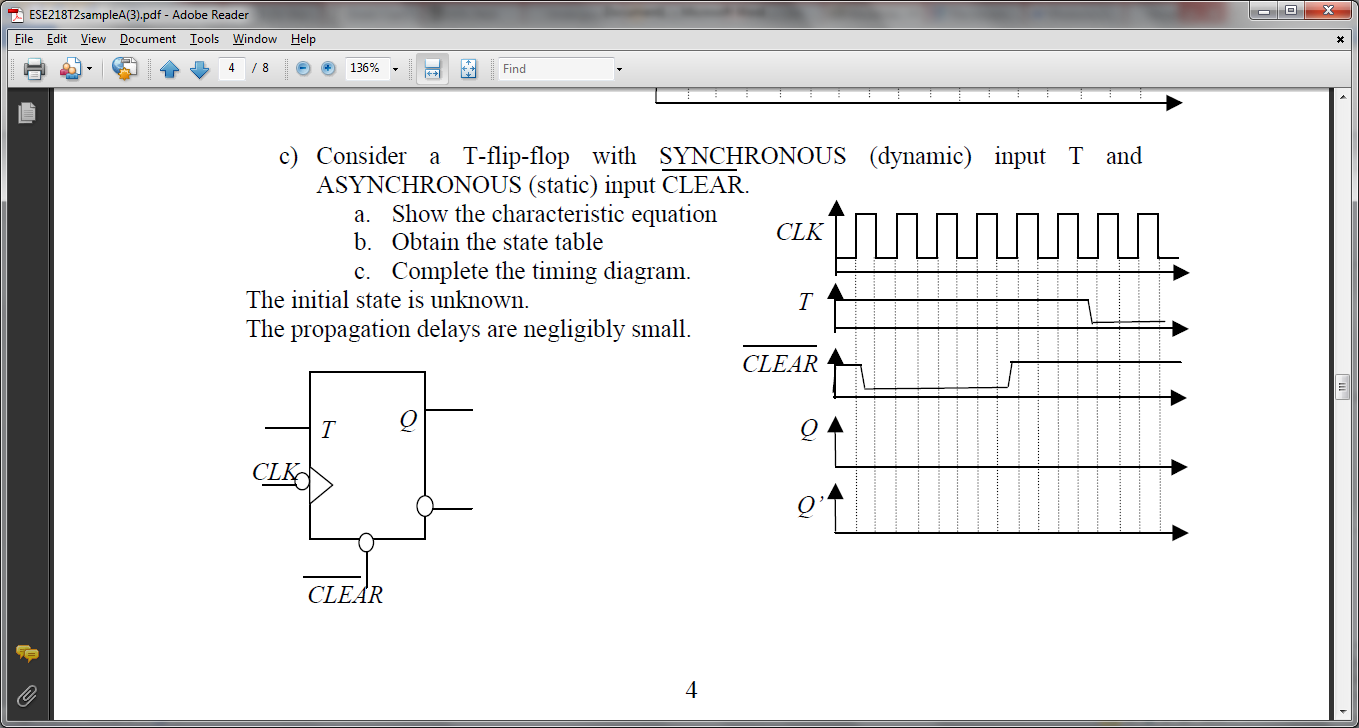Print the current document
This screenshot has height=728, width=1359.
tap(35, 68)
